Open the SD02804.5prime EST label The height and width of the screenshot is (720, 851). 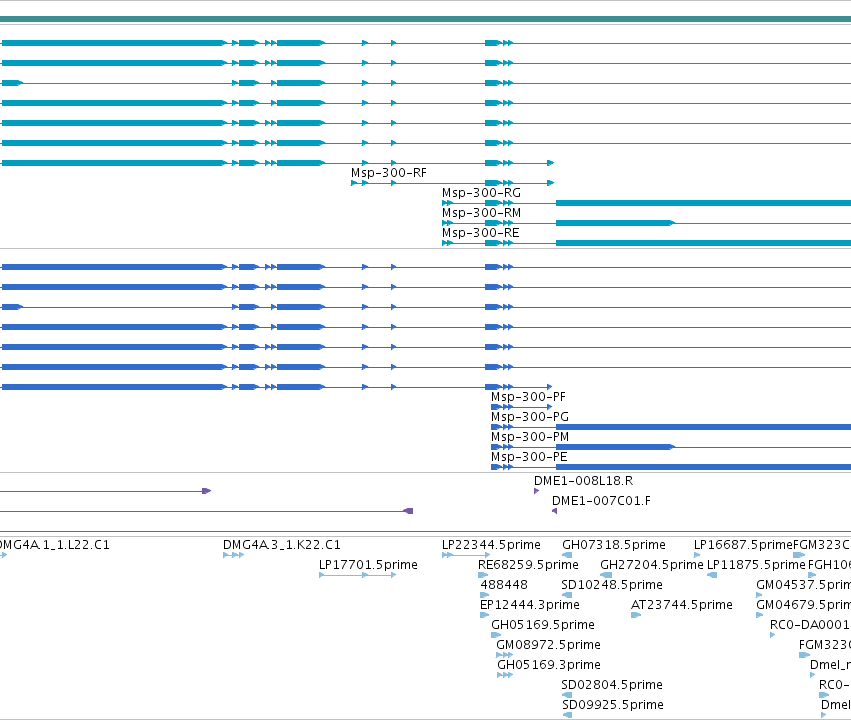point(612,685)
